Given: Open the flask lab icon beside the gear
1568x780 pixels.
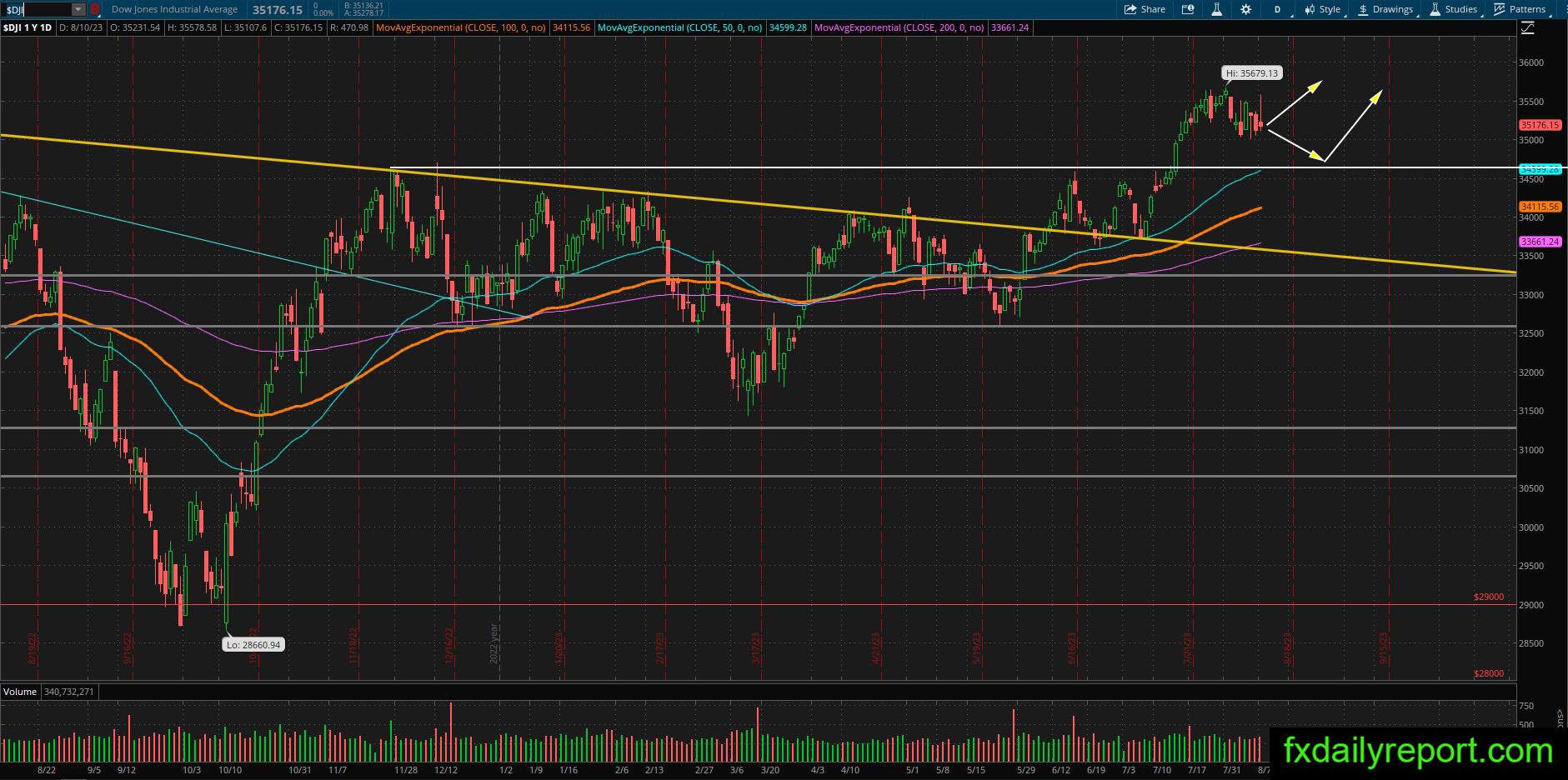Looking at the screenshot, I should coord(1216,9).
